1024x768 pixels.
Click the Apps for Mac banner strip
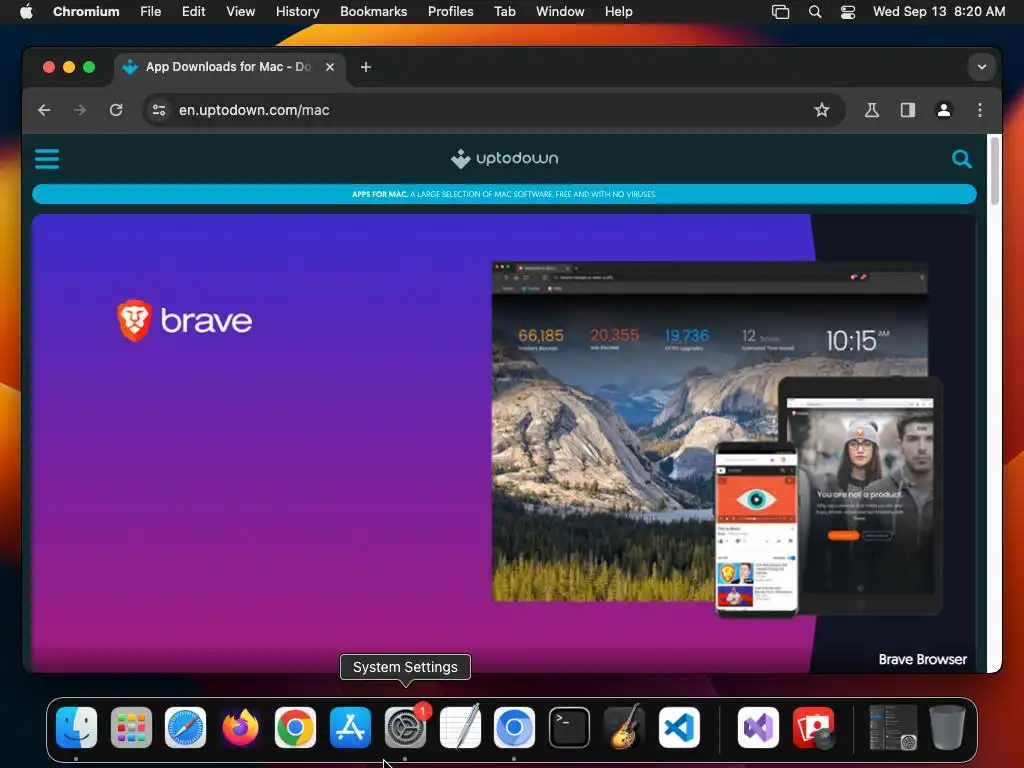click(x=504, y=194)
